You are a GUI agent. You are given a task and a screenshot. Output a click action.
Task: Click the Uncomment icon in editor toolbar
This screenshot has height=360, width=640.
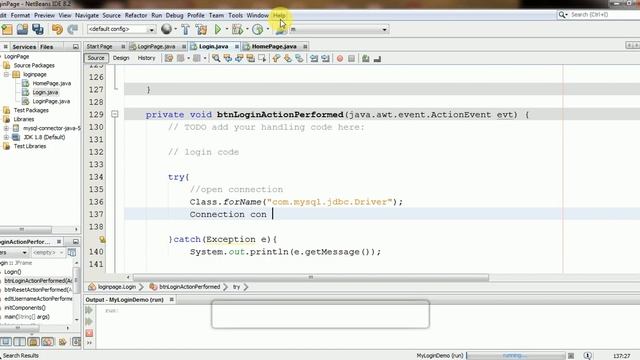377,59
